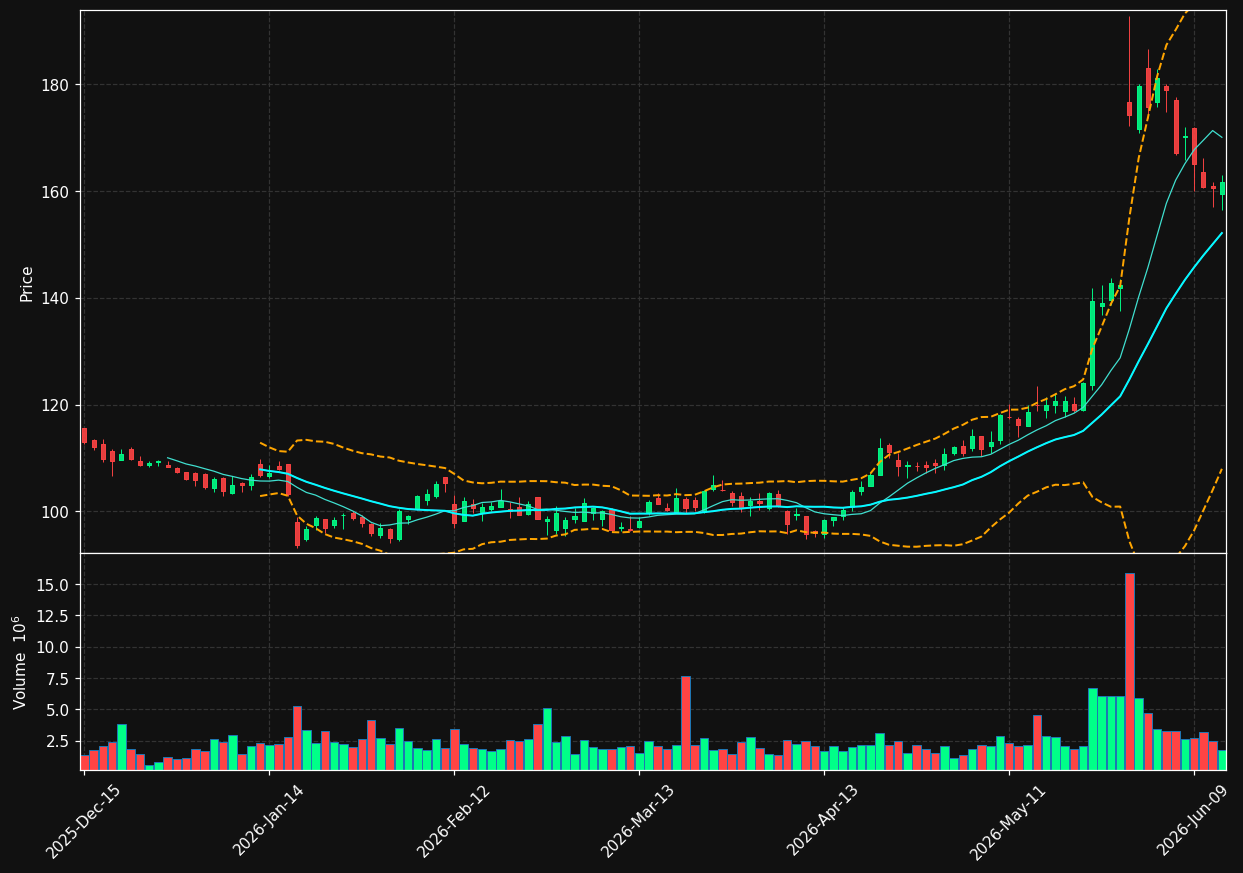This screenshot has width=1243, height=873.
Task: Pick the 2026-Jun-09 date label
Action: [x=1193, y=820]
